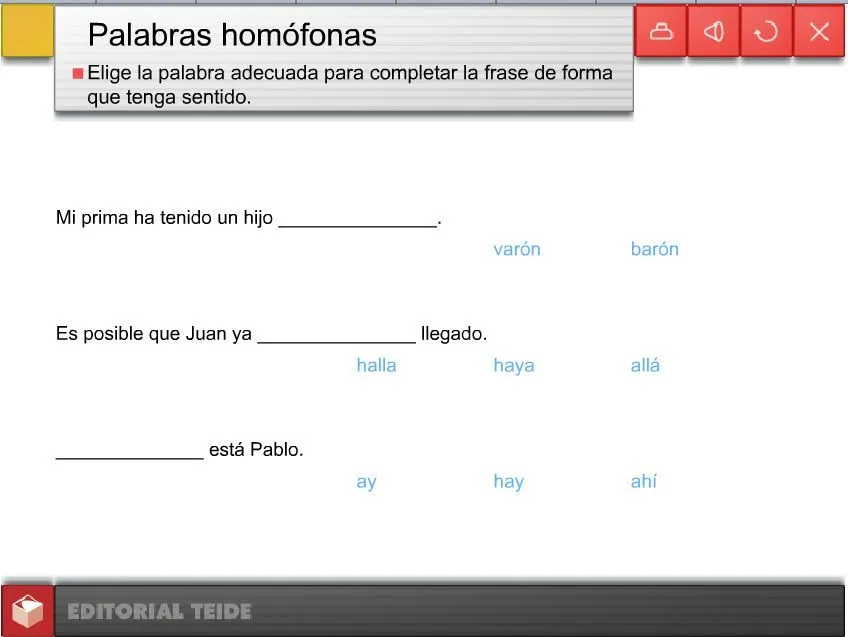Click the red square bullet before the instructions
848x637 pixels.
[x=79, y=72]
